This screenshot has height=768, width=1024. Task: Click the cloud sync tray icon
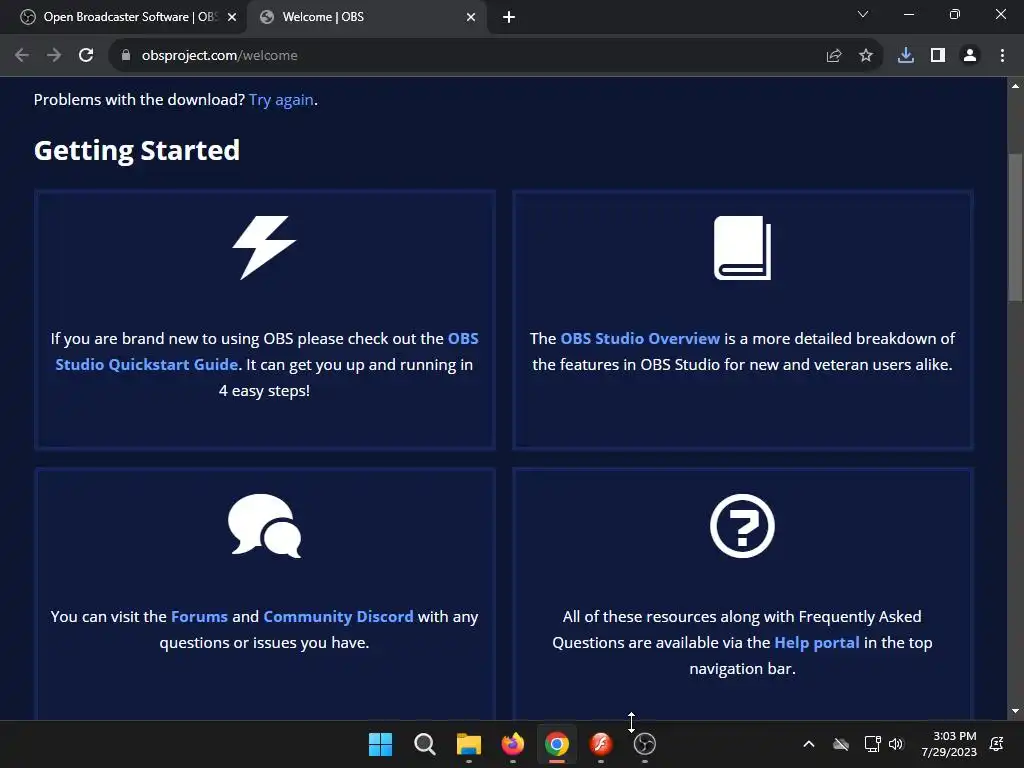coord(841,744)
